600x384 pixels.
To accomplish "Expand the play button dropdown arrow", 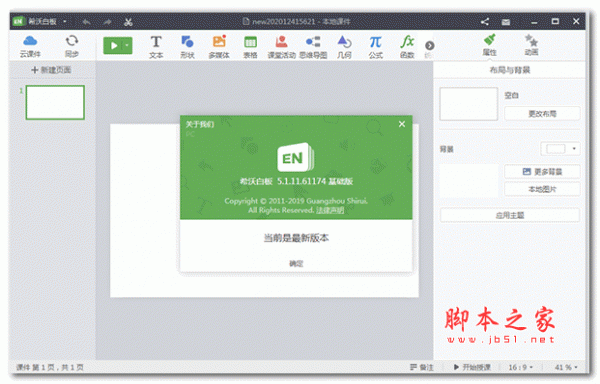I will point(127,46).
